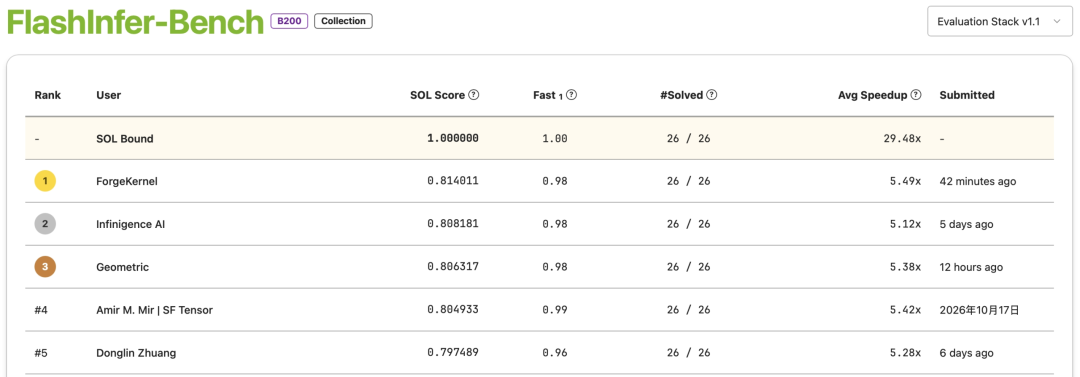The width and height of the screenshot is (1080, 377).
Task: Select the B200 tag badge
Action: (289, 21)
